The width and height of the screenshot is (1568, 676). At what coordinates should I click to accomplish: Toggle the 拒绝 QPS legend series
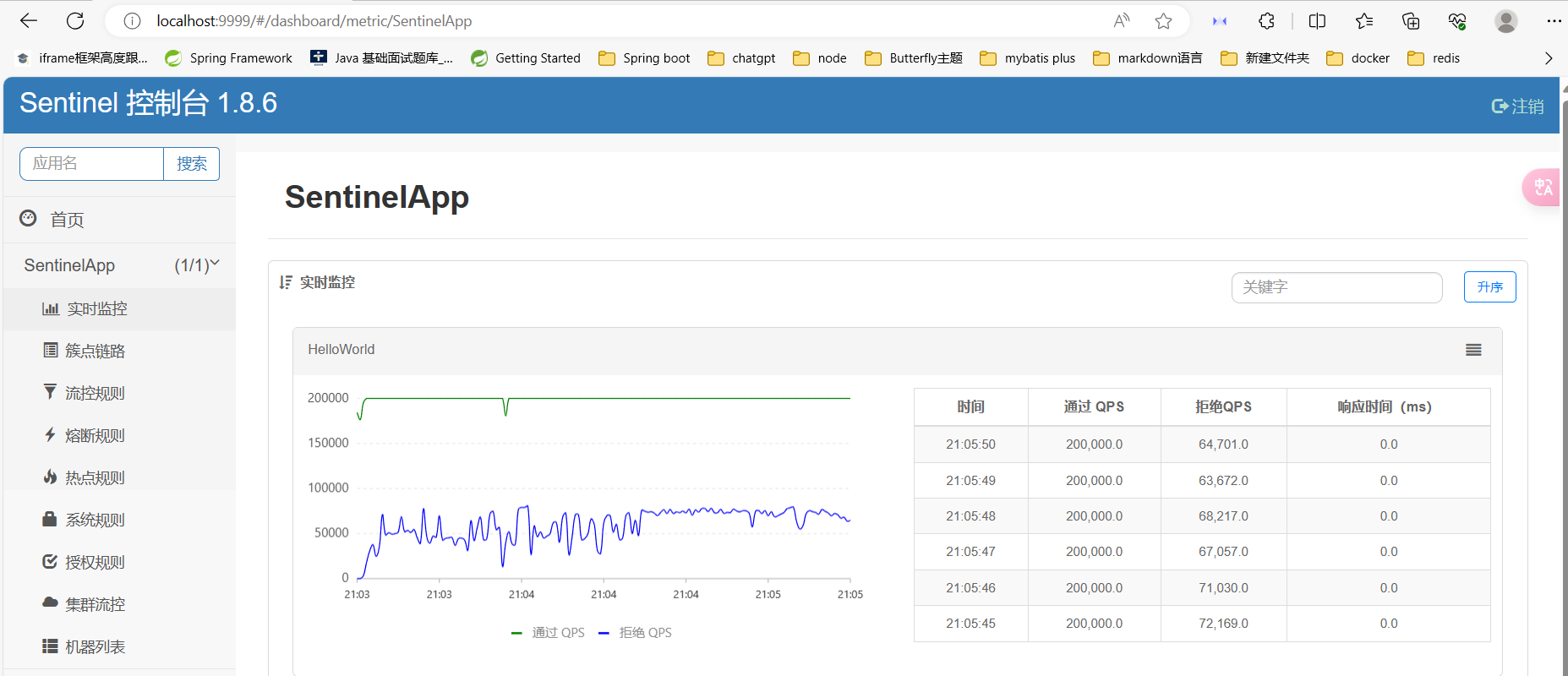click(635, 633)
